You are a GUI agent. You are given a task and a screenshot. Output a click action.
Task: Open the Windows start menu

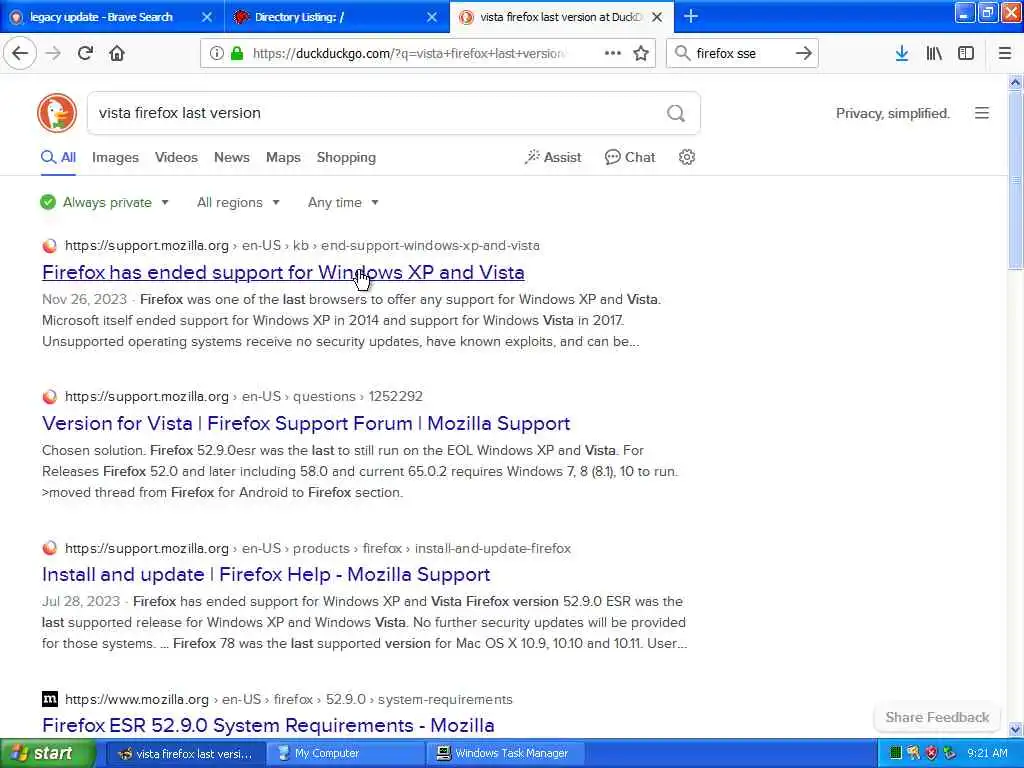click(47, 753)
